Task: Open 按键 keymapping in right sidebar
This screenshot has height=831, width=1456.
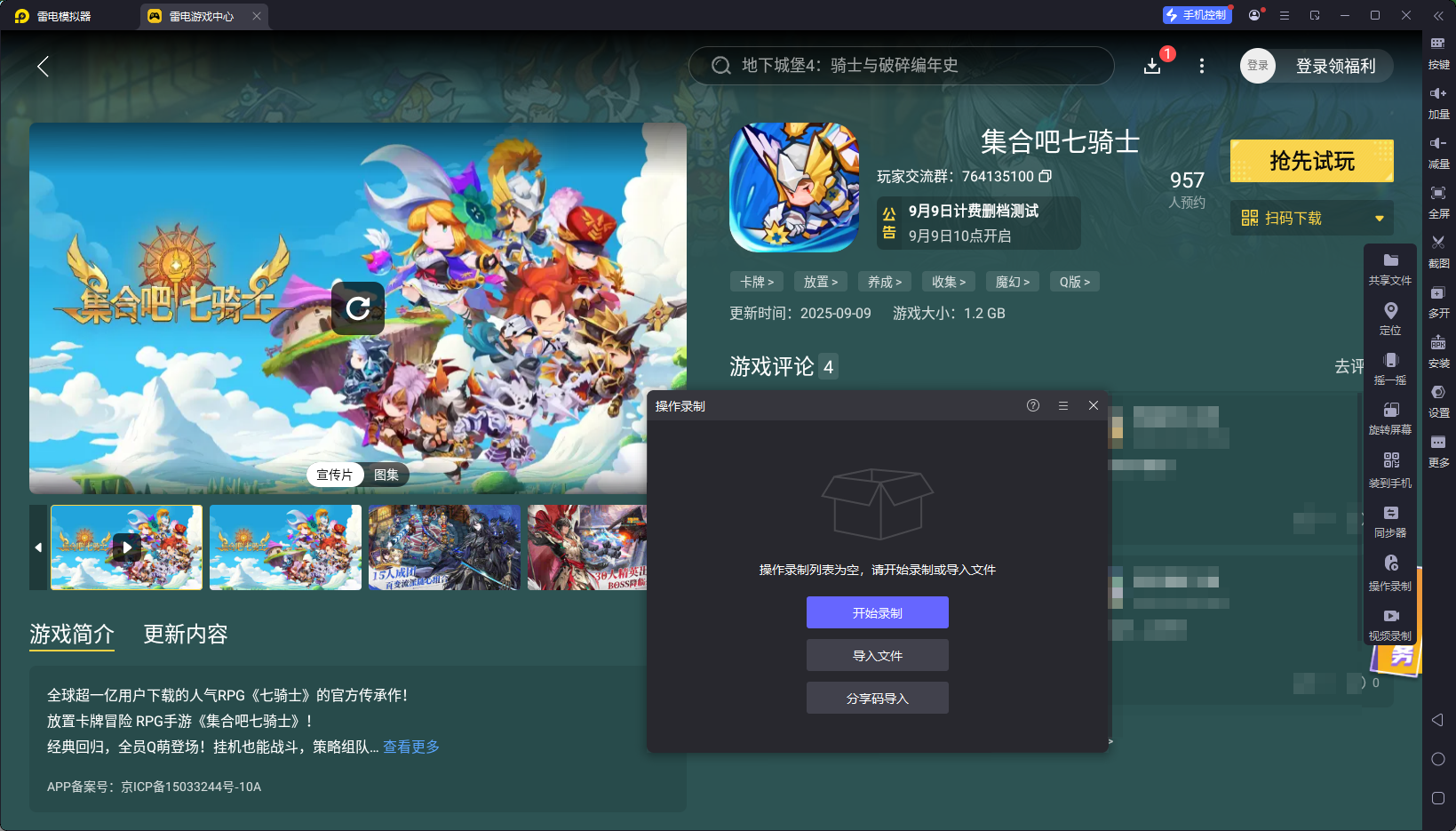Action: tap(1438, 53)
